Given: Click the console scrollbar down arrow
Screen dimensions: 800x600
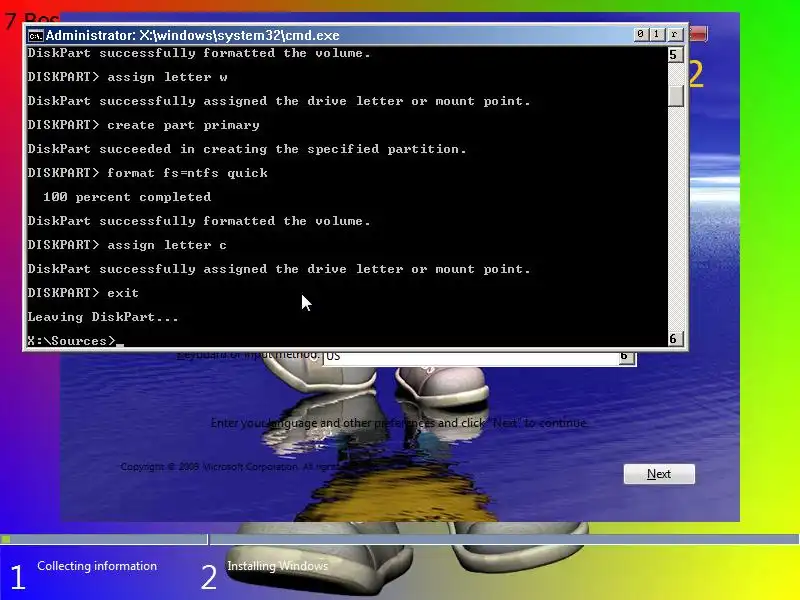Looking at the screenshot, I should click(676, 339).
